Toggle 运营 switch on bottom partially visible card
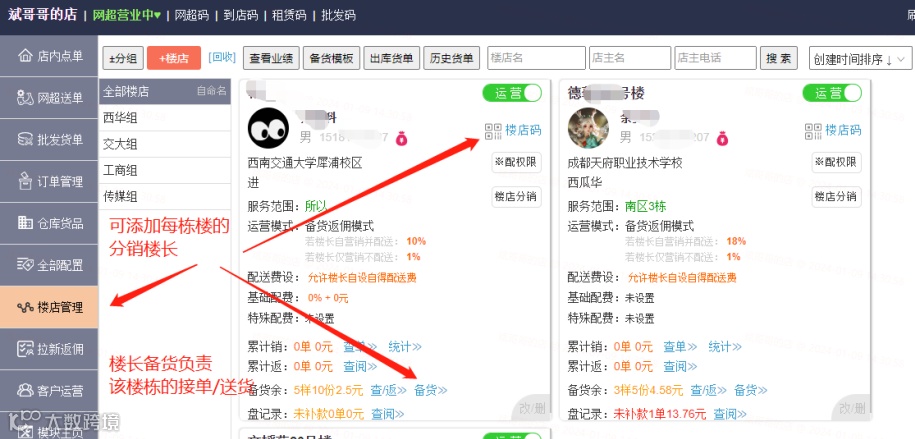 click(512, 435)
